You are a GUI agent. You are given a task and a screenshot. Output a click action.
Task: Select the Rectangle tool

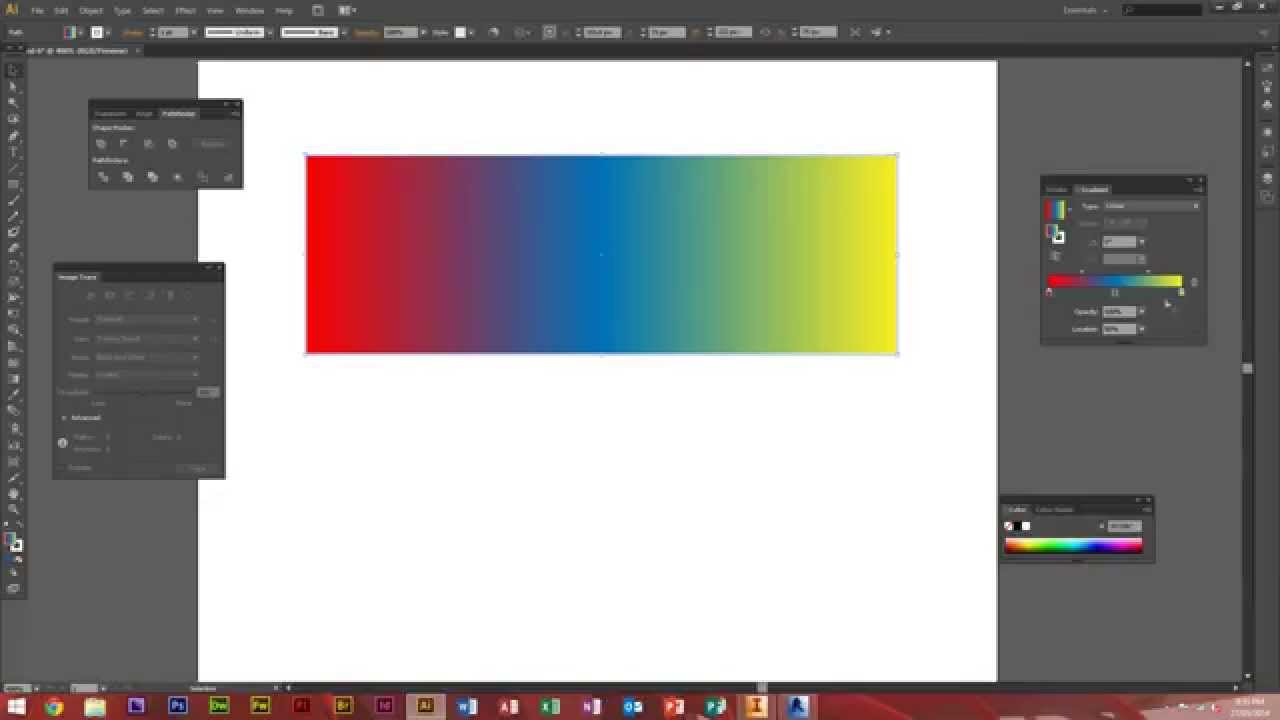point(14,184)
